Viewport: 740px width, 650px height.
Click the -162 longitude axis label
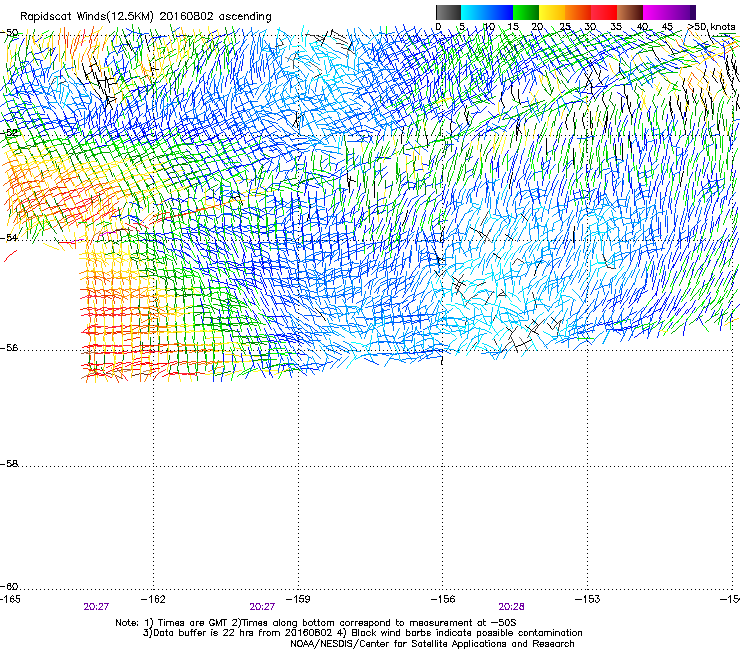click(x=153, y=599)
